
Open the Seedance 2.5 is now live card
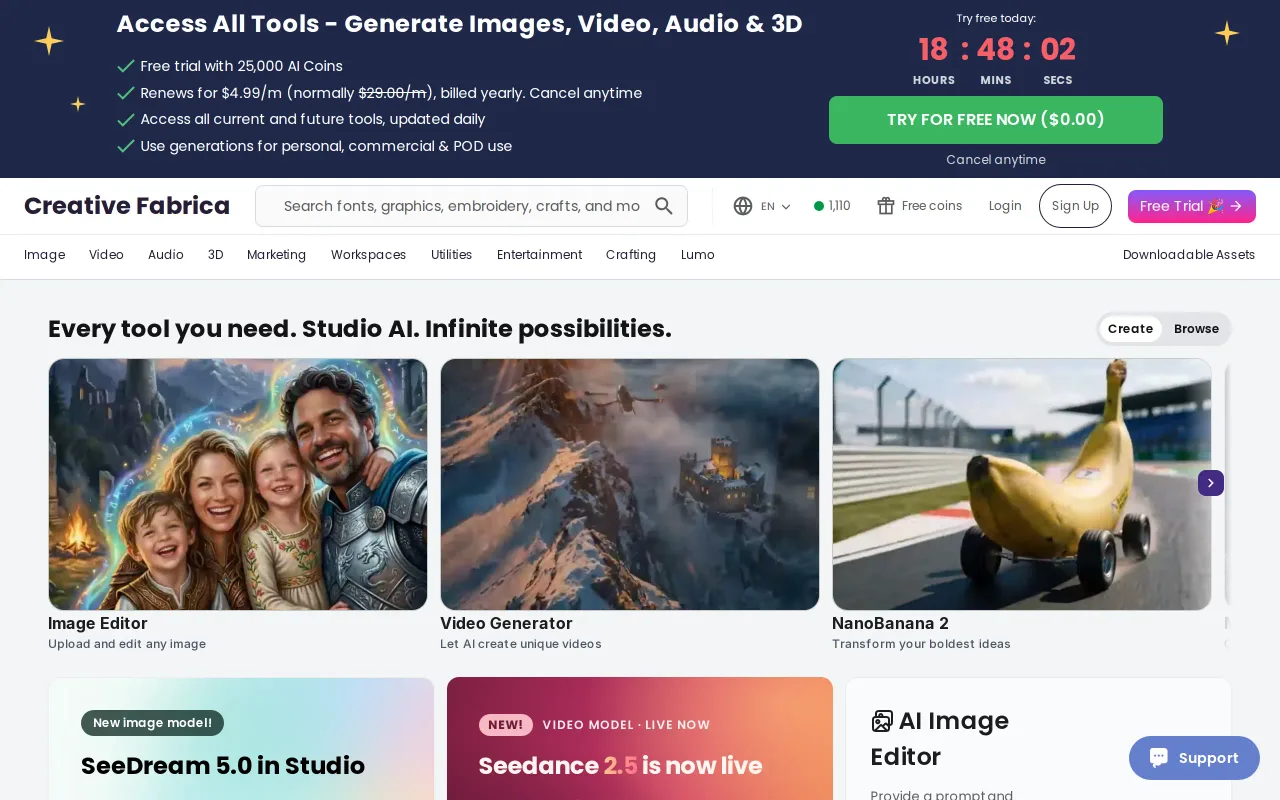pyautogui.click(x=640, y=739)
